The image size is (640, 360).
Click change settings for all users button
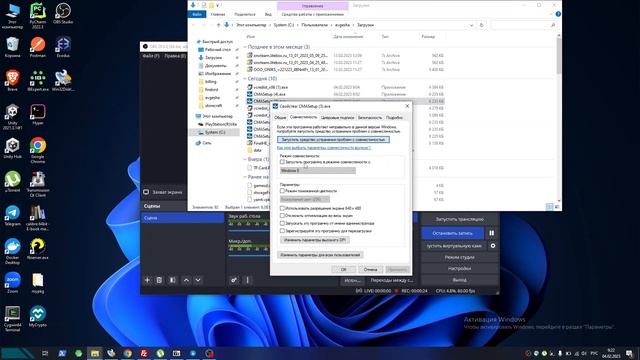(320, 255)
